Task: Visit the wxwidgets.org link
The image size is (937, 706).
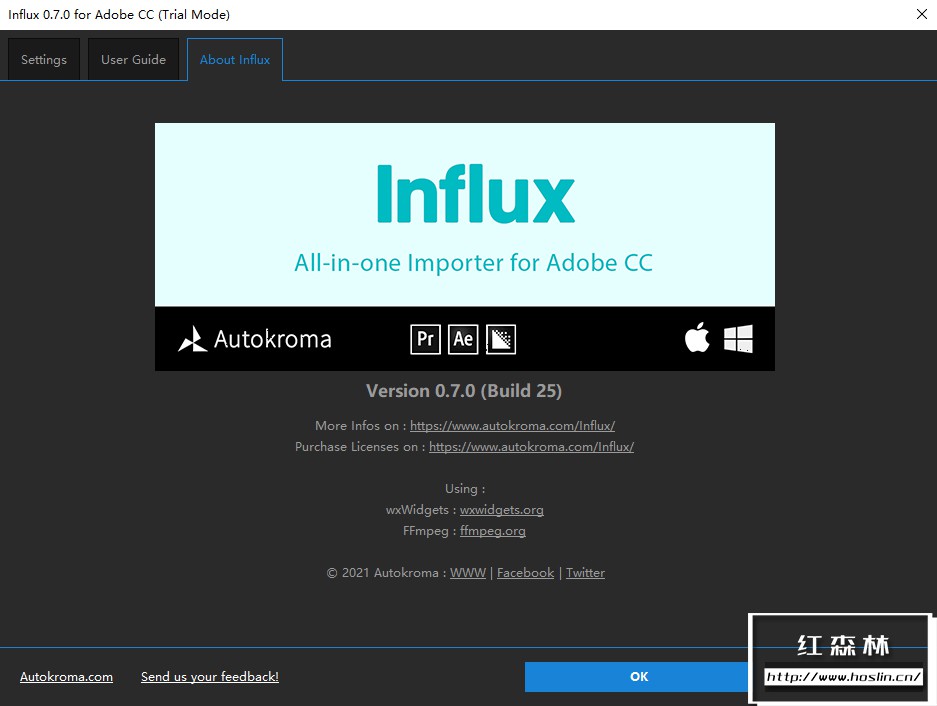Action: 501,510
